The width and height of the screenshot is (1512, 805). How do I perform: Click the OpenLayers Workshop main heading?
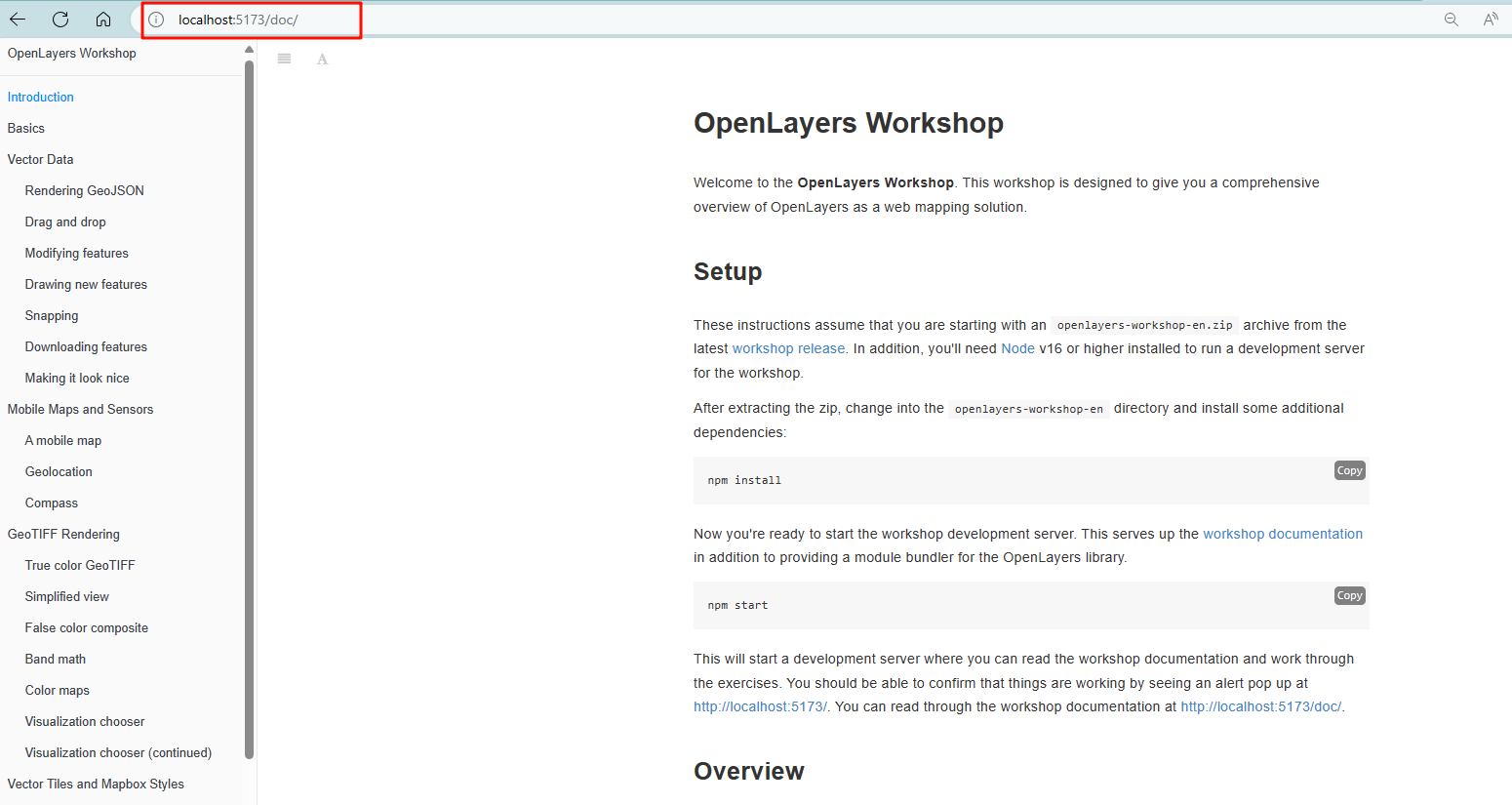point(849,123)
